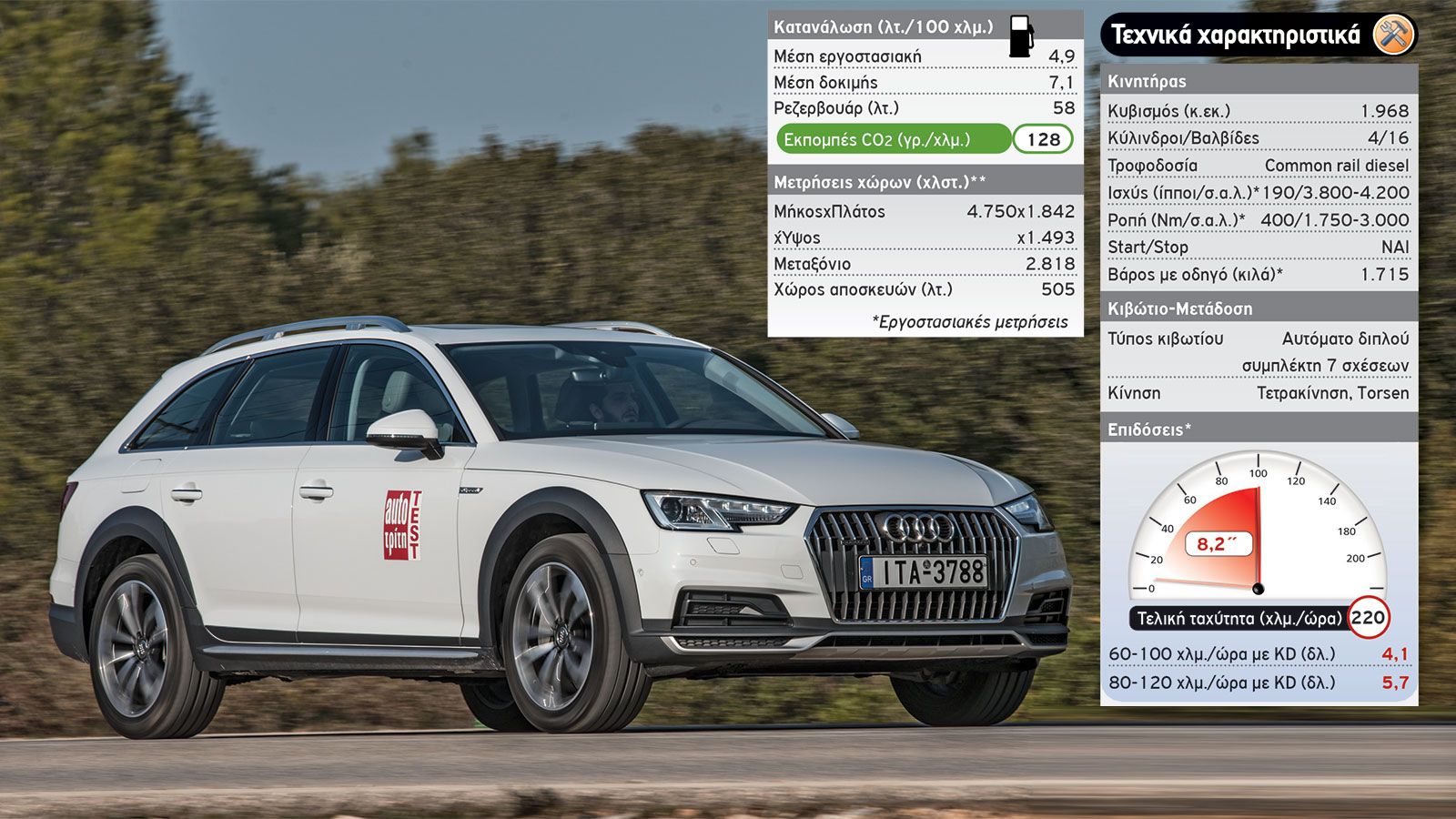Click the value 4,9 for factory consumption
This screenshot has width=1456, height=819.
(x=1061, y=56)
